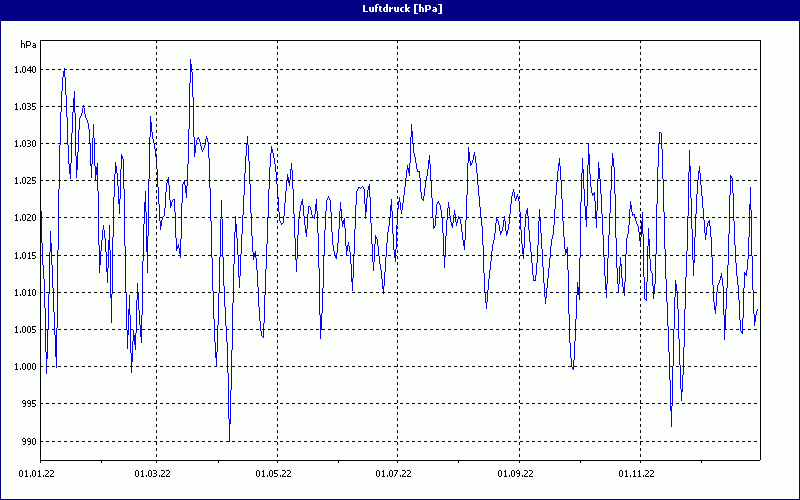This screenshot has width=800, height=500.
Task: Click the 01.07.22 date marker
Action: [395, 471]
